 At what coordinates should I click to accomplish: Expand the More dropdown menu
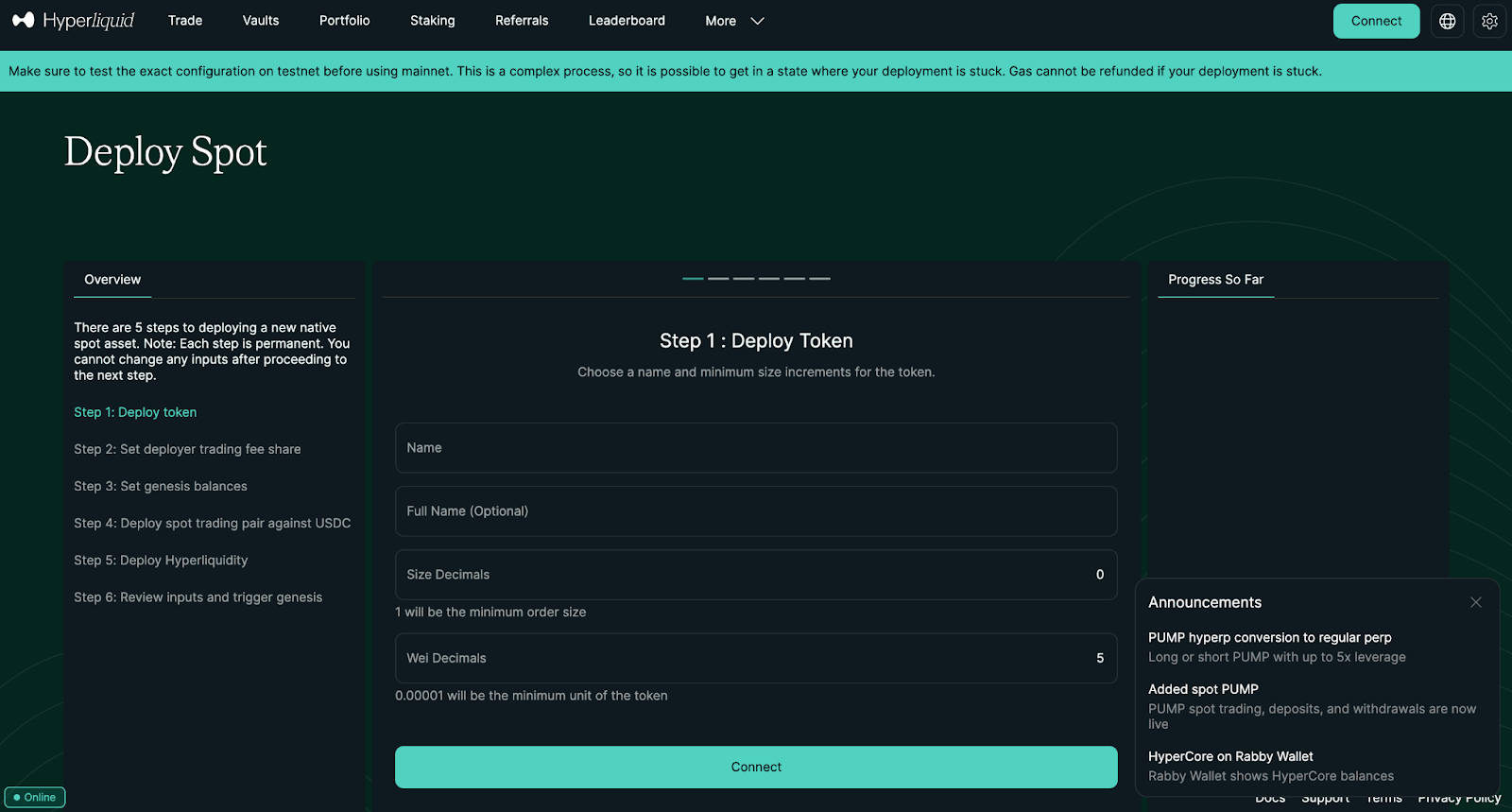coord(734,21)
